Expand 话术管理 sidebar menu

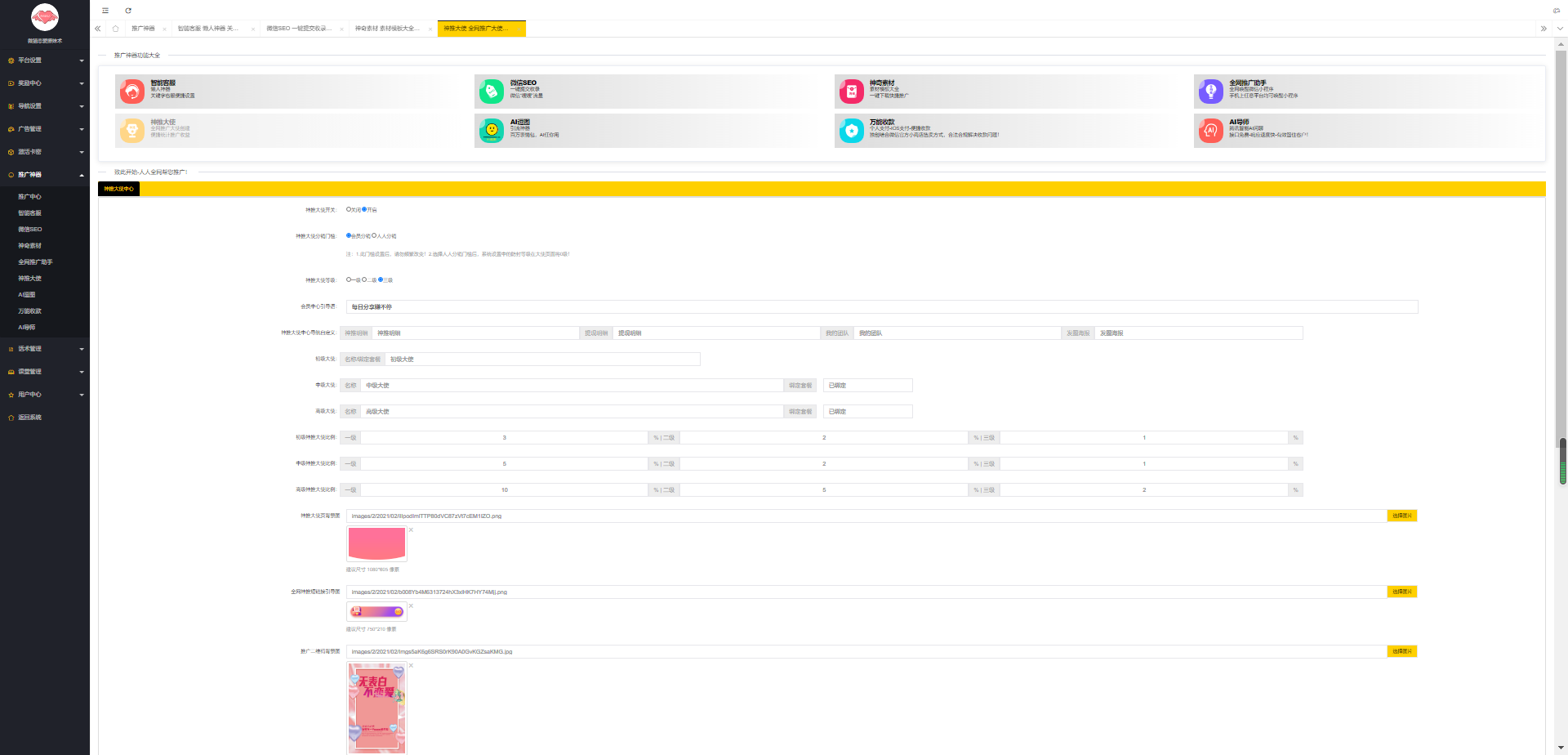pyautogui.click(x=82, y=349)
